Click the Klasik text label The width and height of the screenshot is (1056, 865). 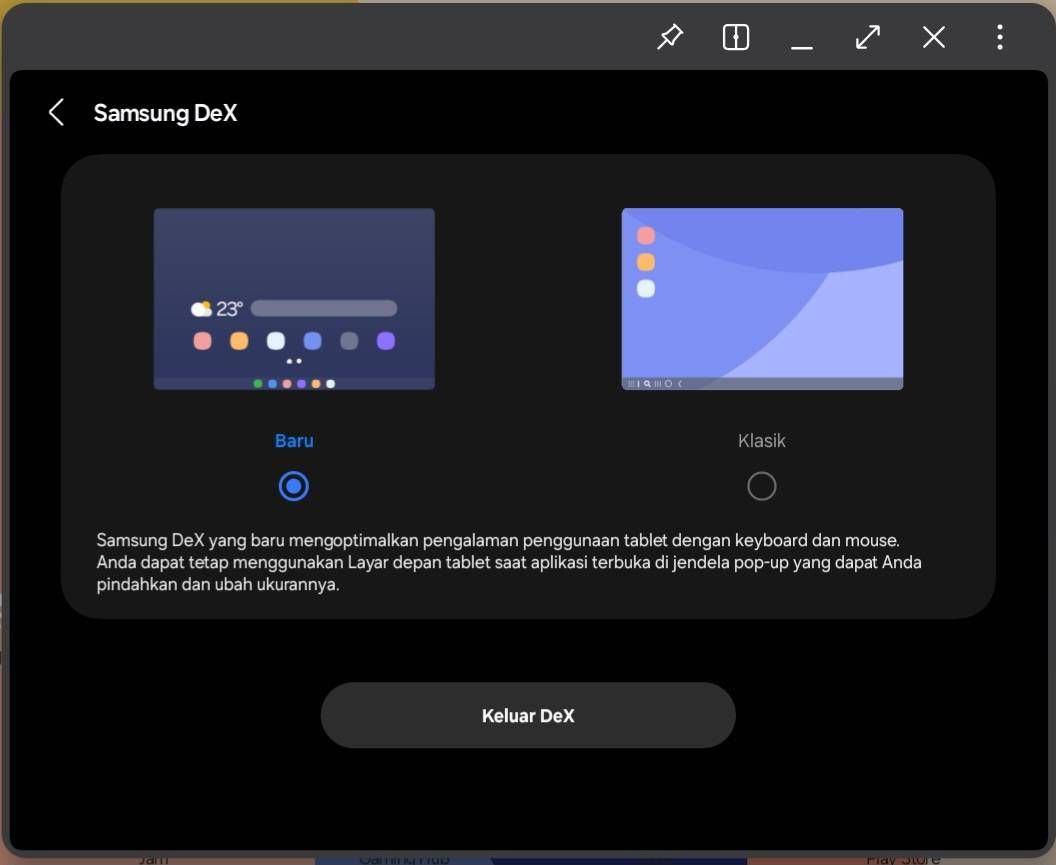point(761,440)
